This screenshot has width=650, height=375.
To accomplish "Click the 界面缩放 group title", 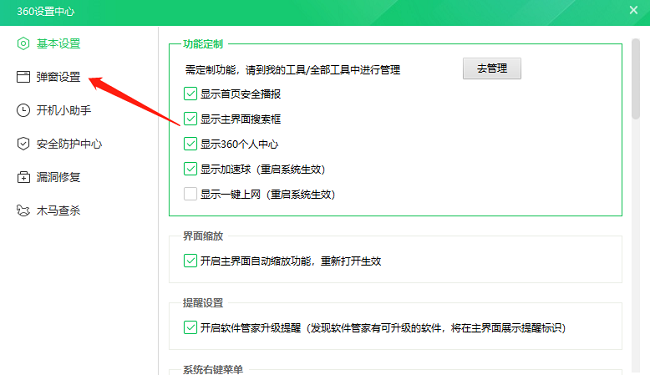I will [x=203, y=236].
